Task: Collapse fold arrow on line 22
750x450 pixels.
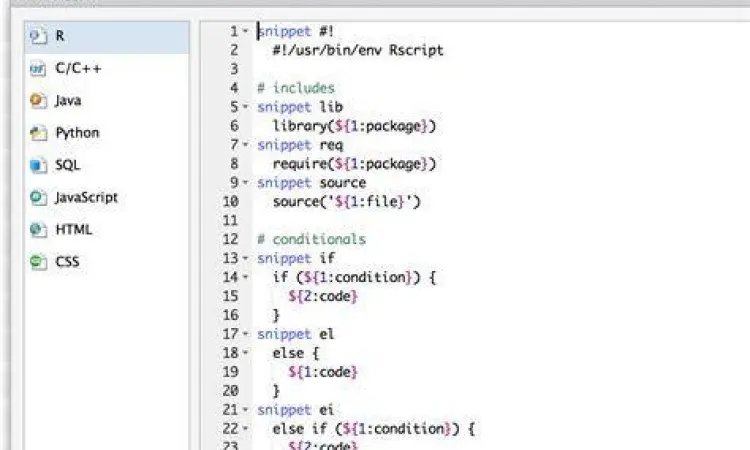Action: pyautogui.click(x=245, y=428)
